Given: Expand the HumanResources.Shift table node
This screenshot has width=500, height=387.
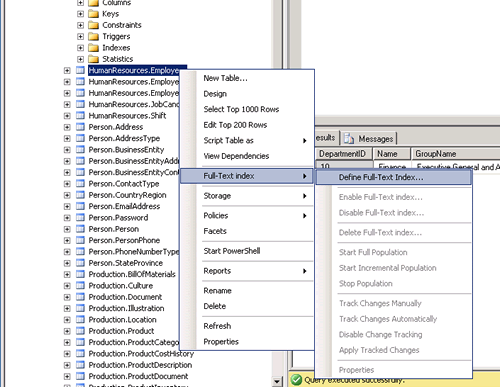Looking at the screenshot, I should point(67,116).
